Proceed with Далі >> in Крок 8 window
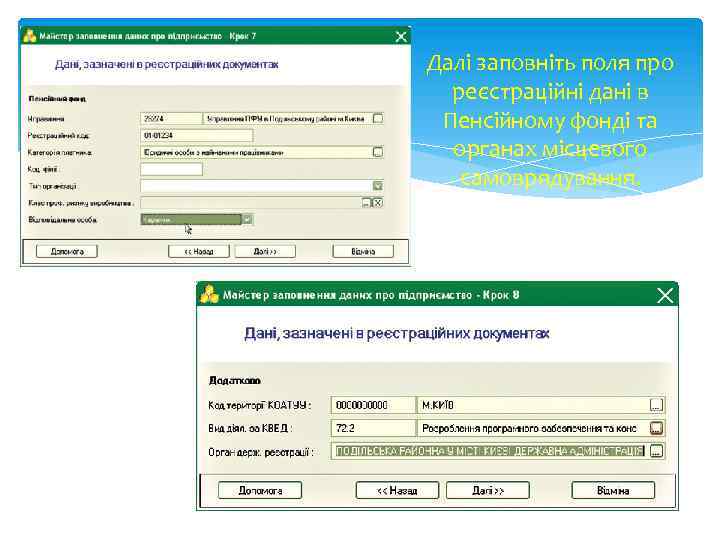Viewport: 720px width, 540px height. click(x=488, y=490)
